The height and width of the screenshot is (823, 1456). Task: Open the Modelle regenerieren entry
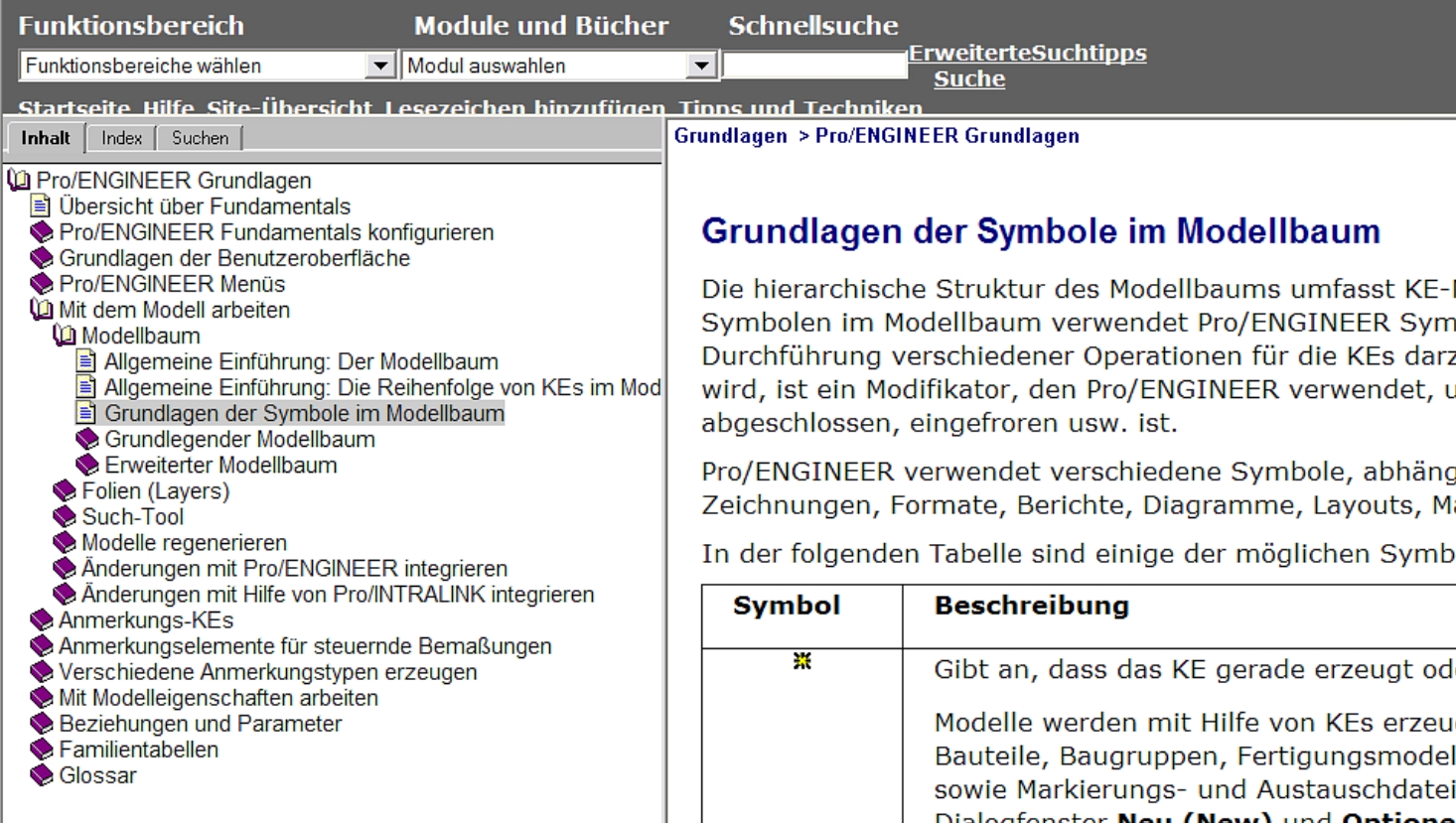pos(184,542)
